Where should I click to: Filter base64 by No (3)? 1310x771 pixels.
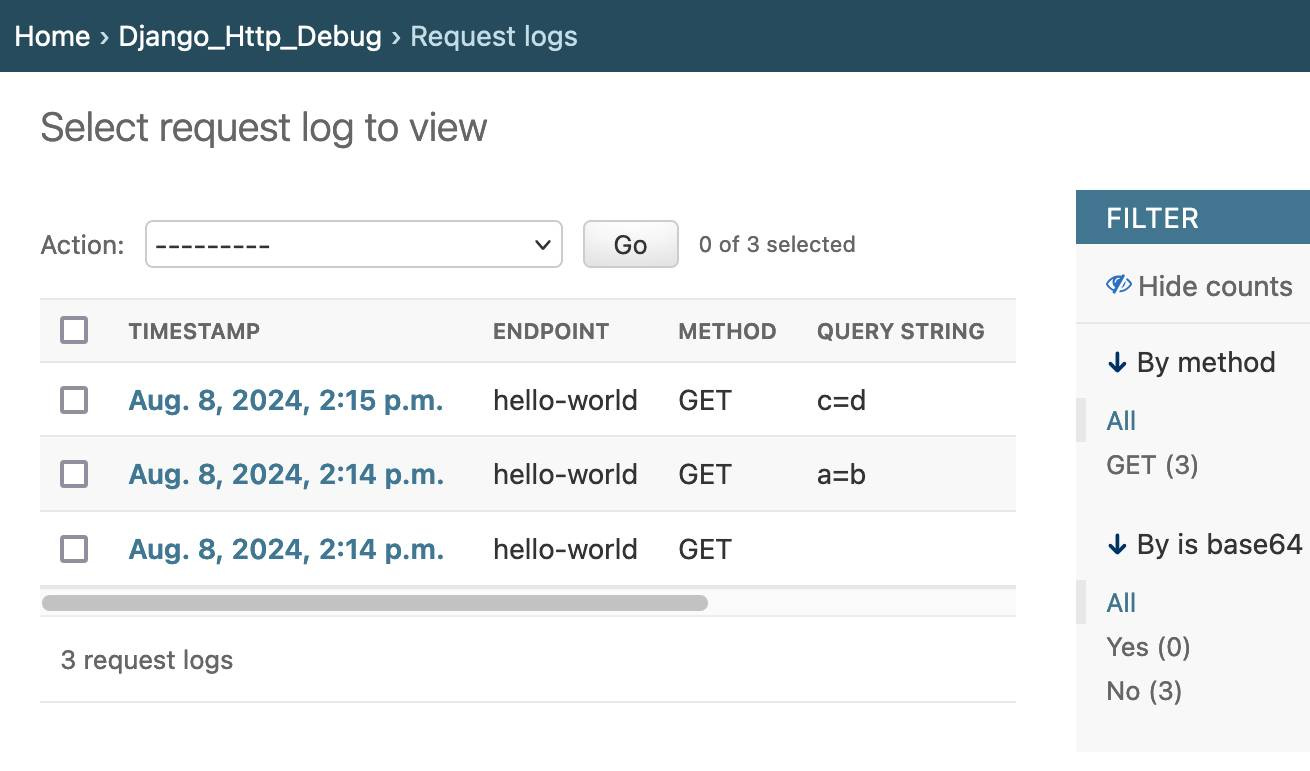(x=1144, y=691)
